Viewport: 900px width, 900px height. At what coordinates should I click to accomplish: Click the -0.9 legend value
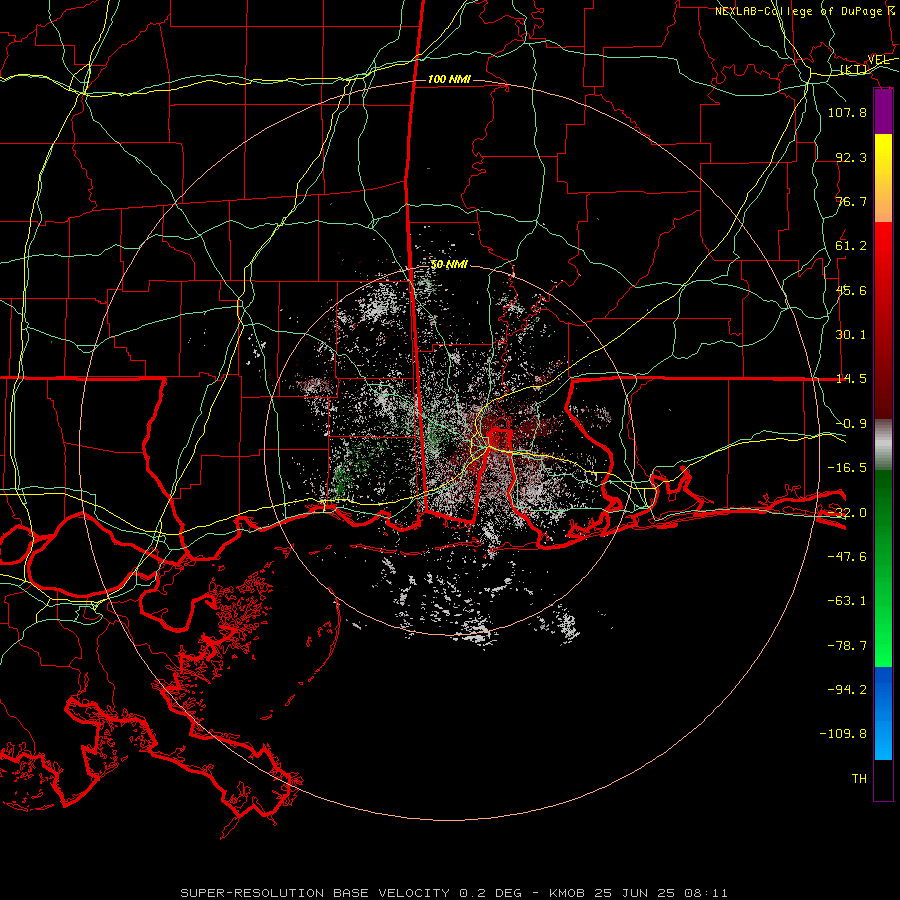coord(851,424)
